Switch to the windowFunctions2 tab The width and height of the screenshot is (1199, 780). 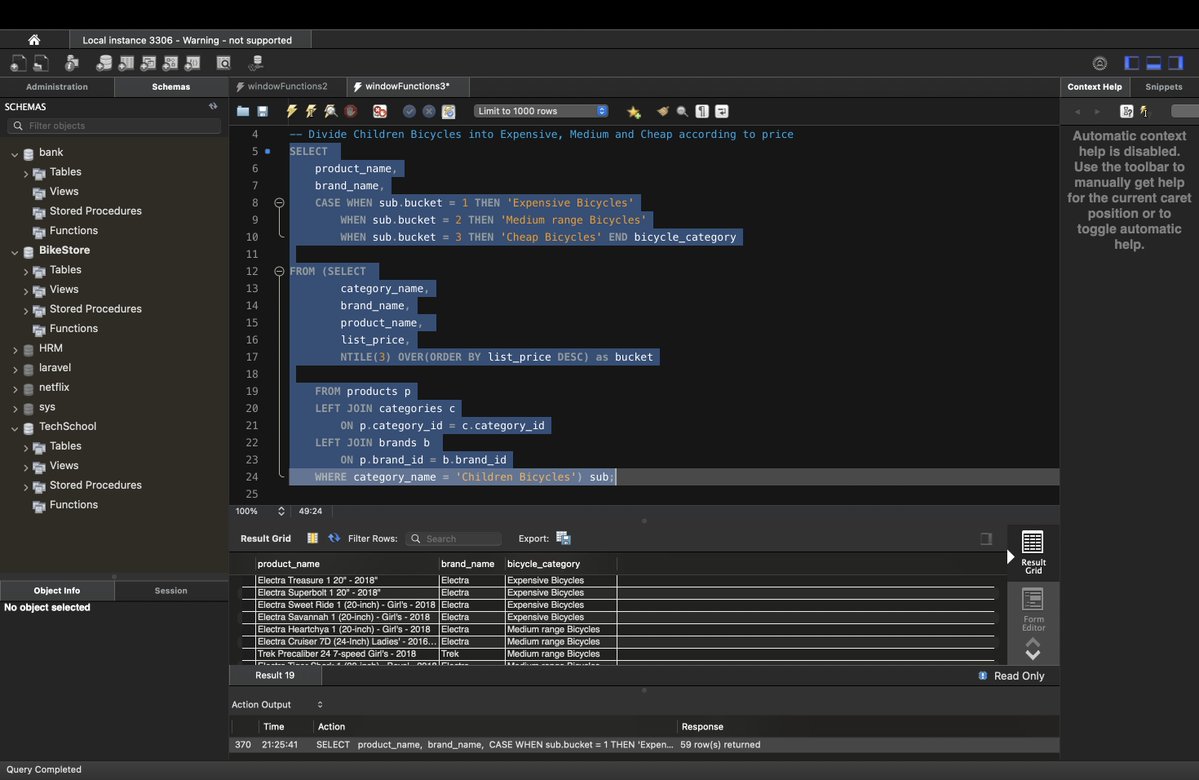click(x=287, y=86)
